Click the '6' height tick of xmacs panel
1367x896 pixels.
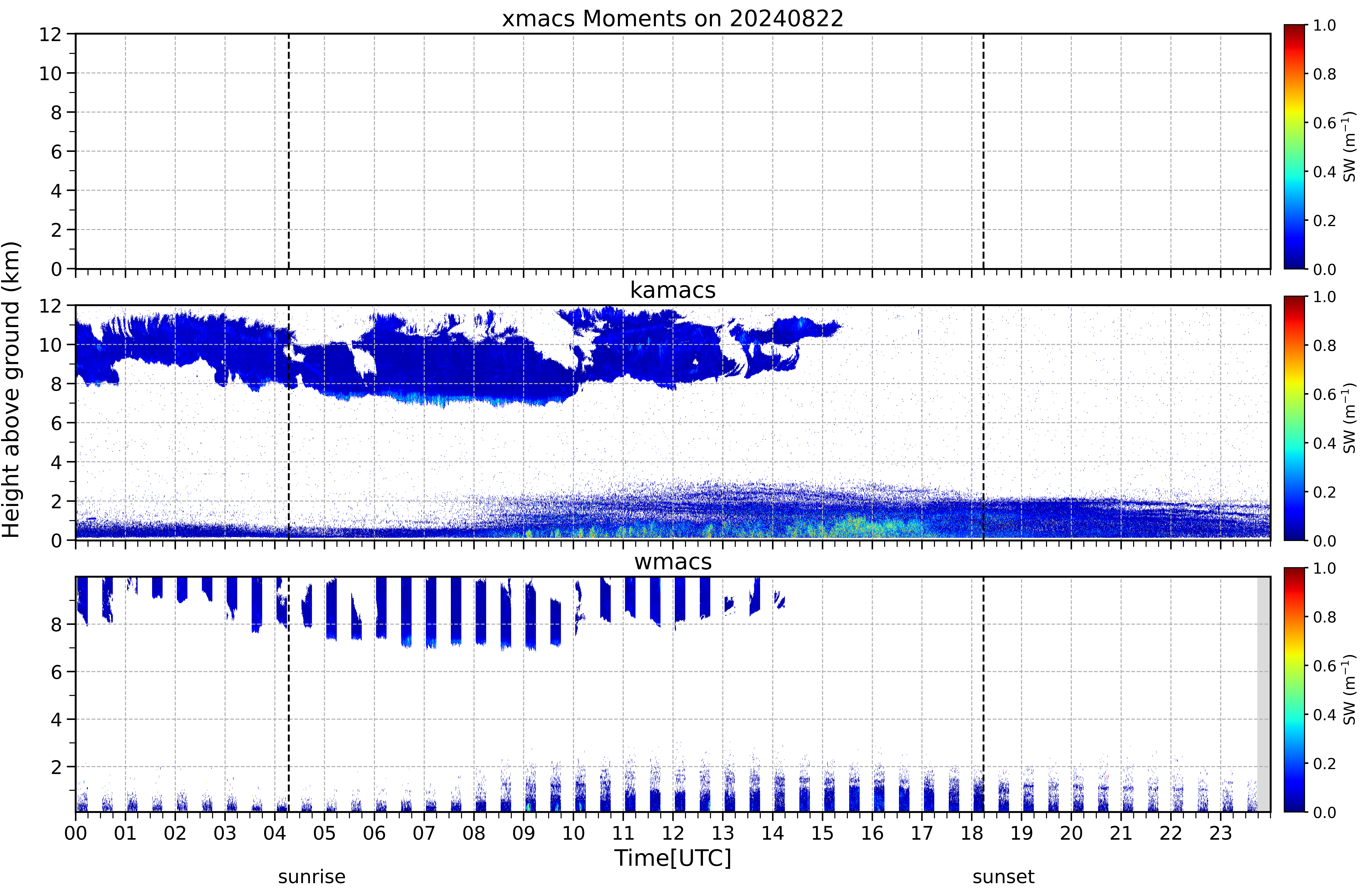pos(56,152)
